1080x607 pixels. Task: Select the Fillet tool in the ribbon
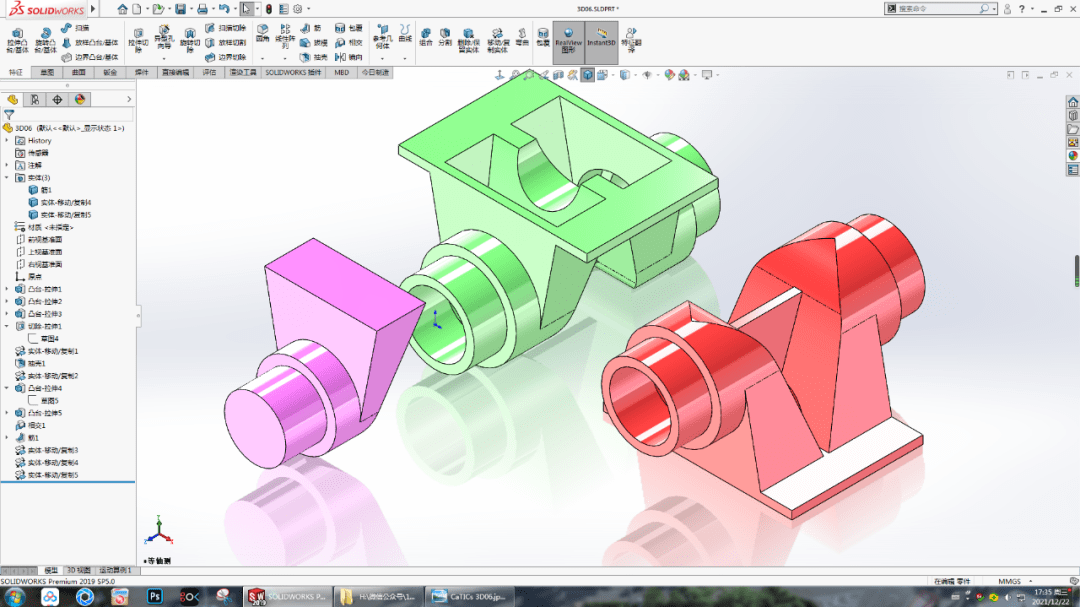(262, 32)
